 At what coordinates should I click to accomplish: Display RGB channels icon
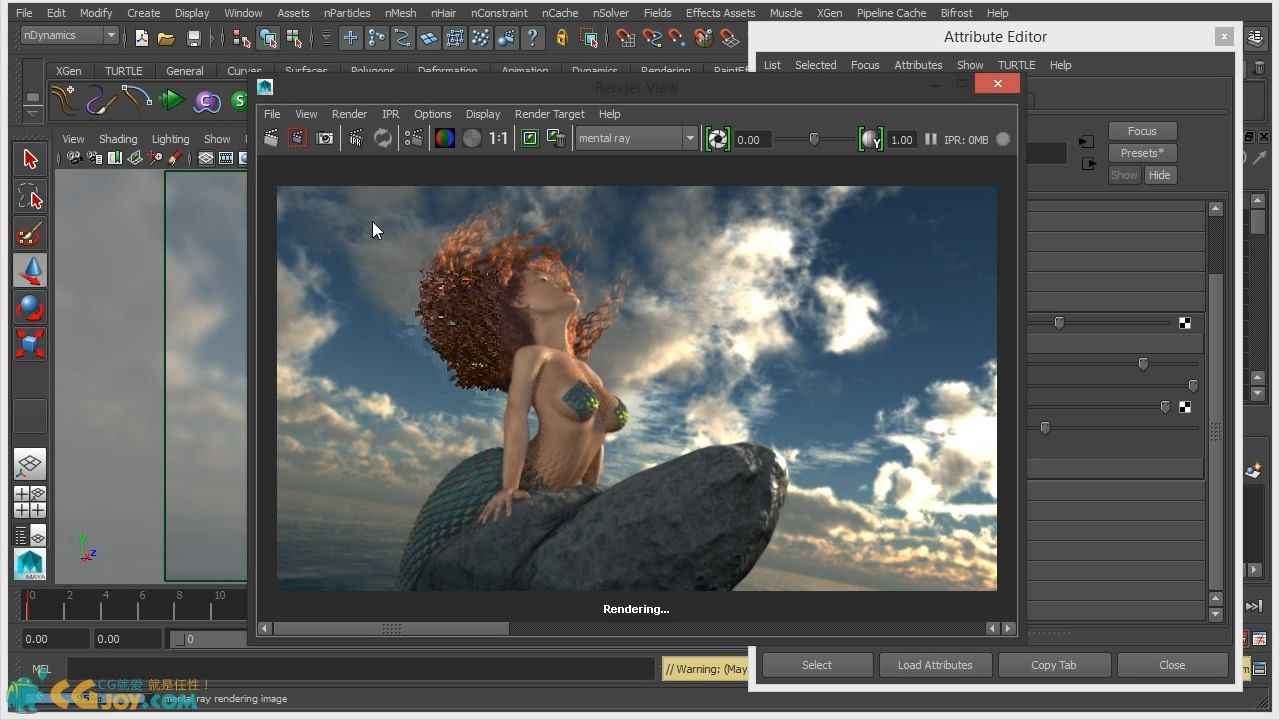click(445, 139)
